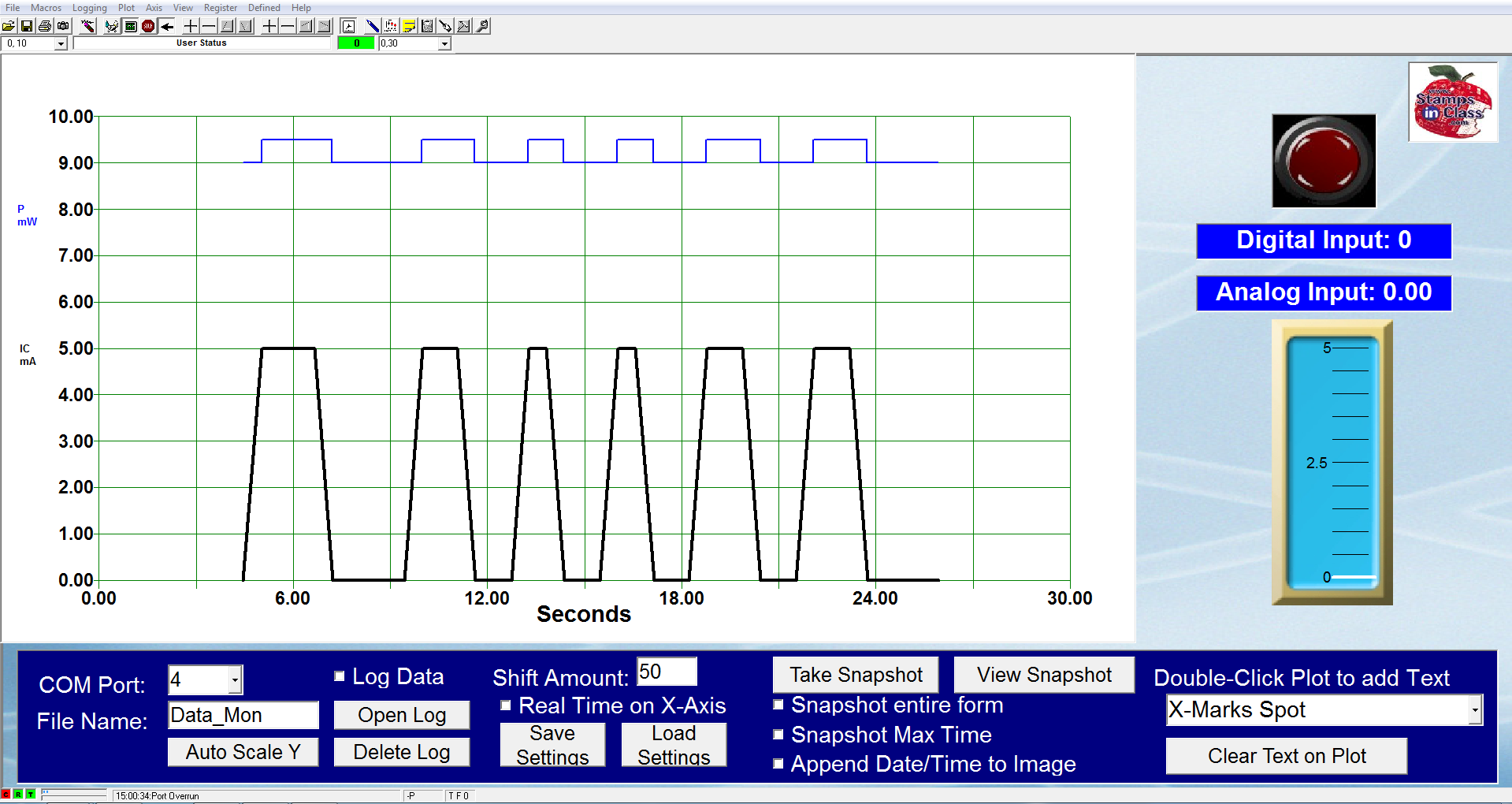Open the COM Port dropdown
The image size is (1512, 804).
coord(235,680)
